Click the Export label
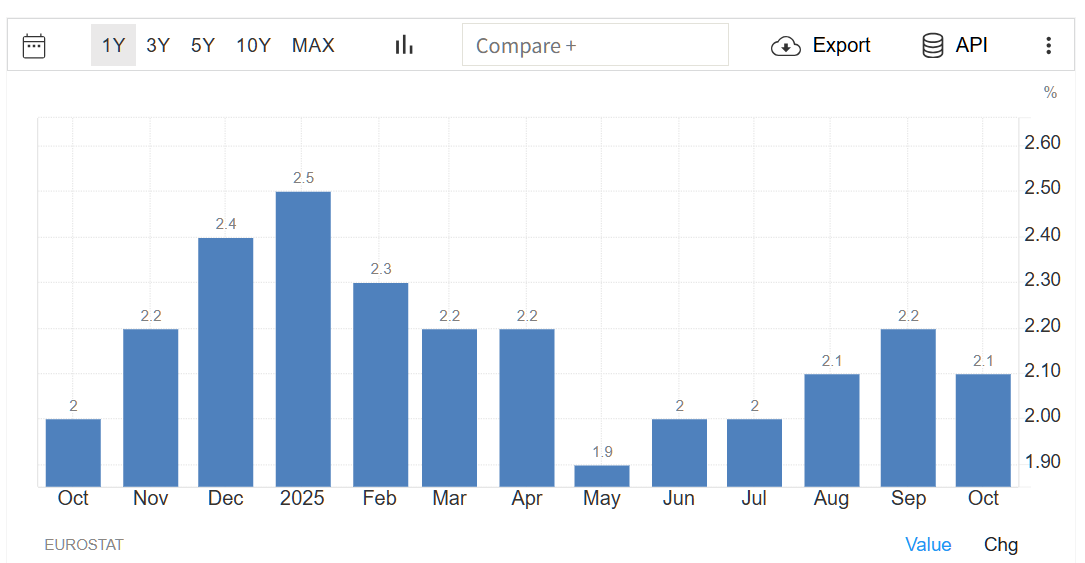The width and height of the screenshot is (1085, 563). click(841, 45)
